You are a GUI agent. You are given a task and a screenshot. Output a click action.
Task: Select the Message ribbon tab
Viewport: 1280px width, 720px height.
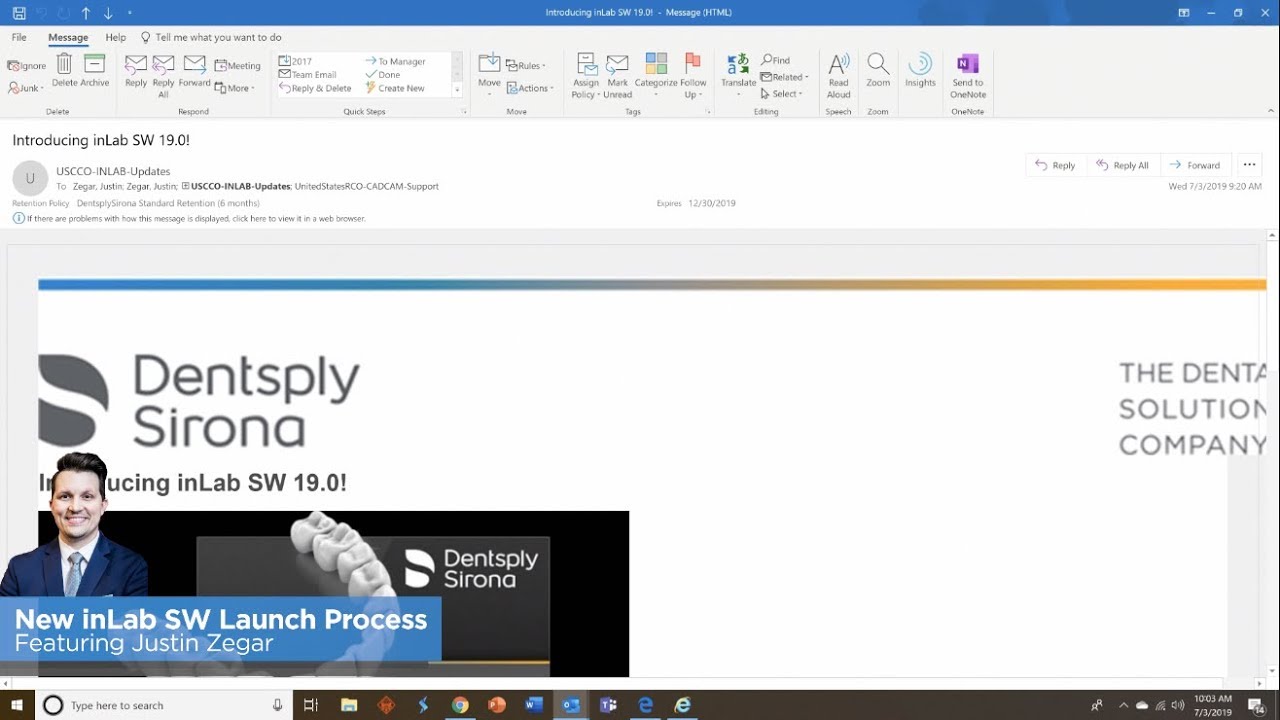pos(68,37)
